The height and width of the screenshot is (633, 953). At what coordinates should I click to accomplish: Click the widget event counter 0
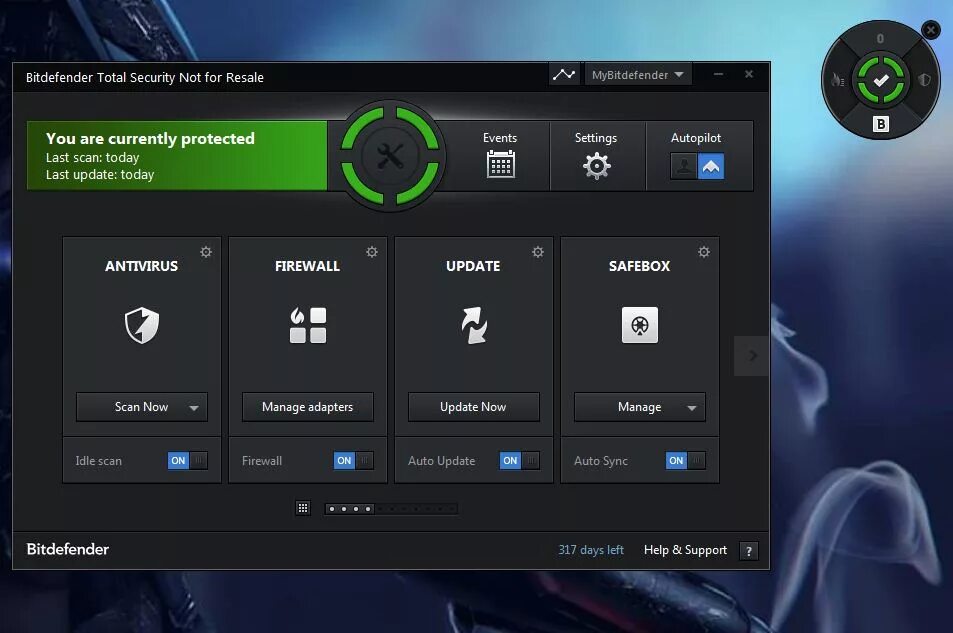click(x=880, y=38)
